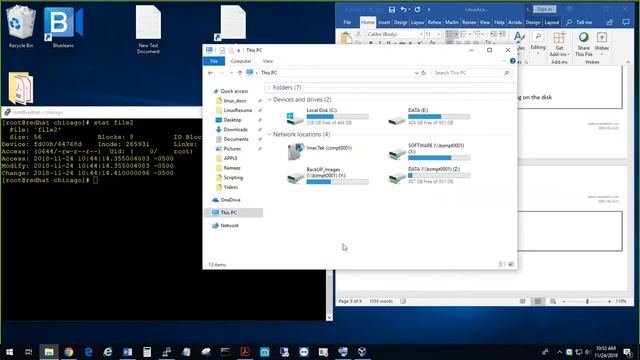Click the Share This File Webex icon
Viewport: 640px width, 360px height.
(x=584, y=44)
